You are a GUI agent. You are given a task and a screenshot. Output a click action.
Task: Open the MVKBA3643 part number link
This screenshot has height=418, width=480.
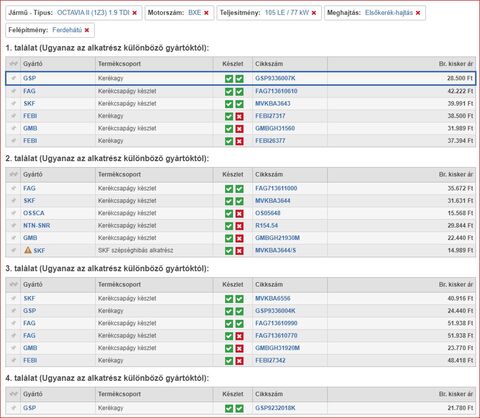click(x=273, y=104)
